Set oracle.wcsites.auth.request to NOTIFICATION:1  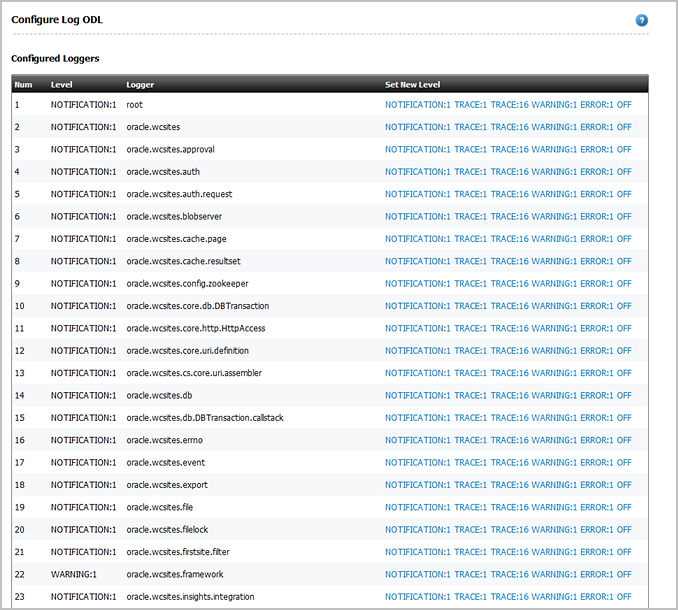418,194
